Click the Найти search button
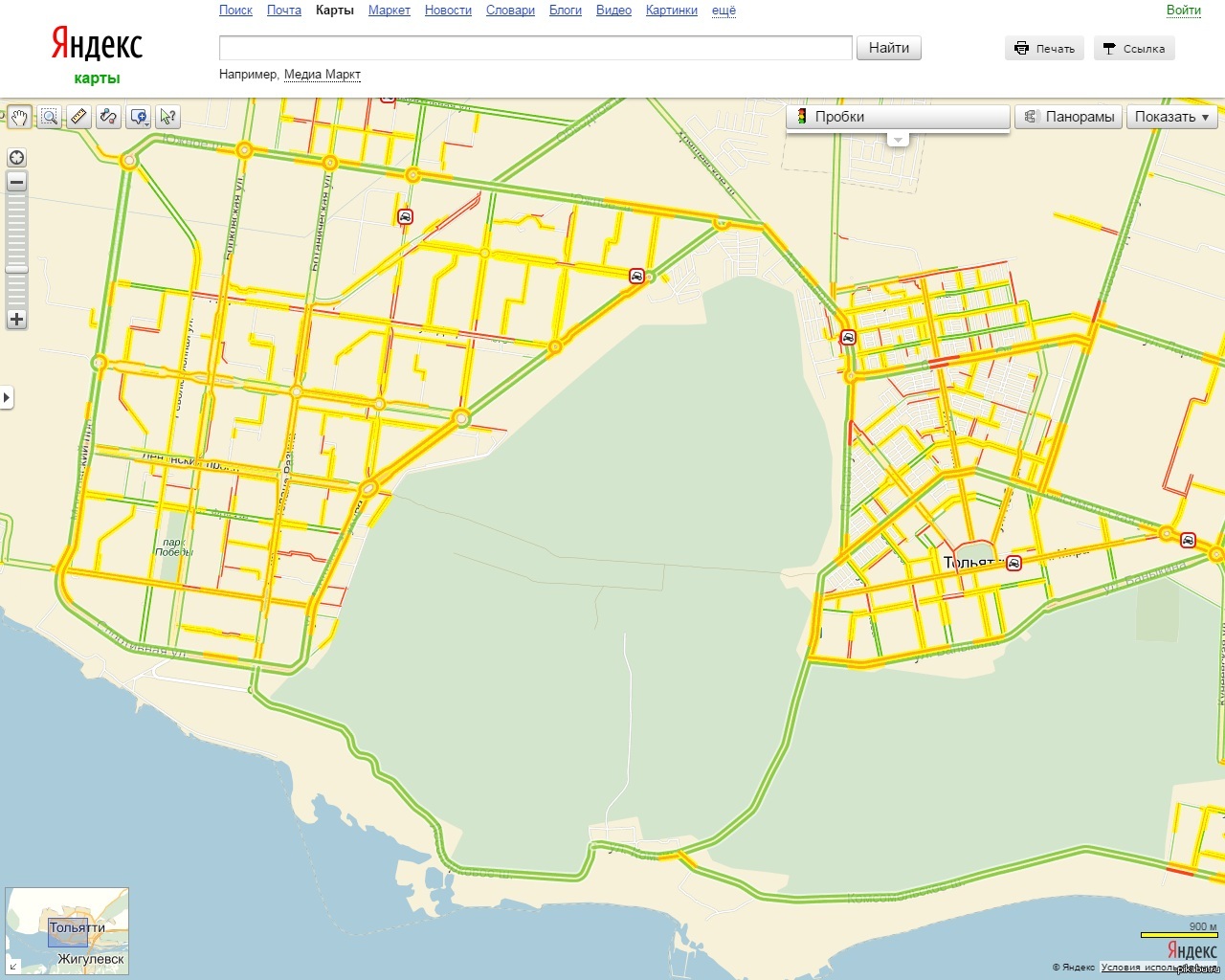This screenshot has height=980, width=1225. click(889, 48)
